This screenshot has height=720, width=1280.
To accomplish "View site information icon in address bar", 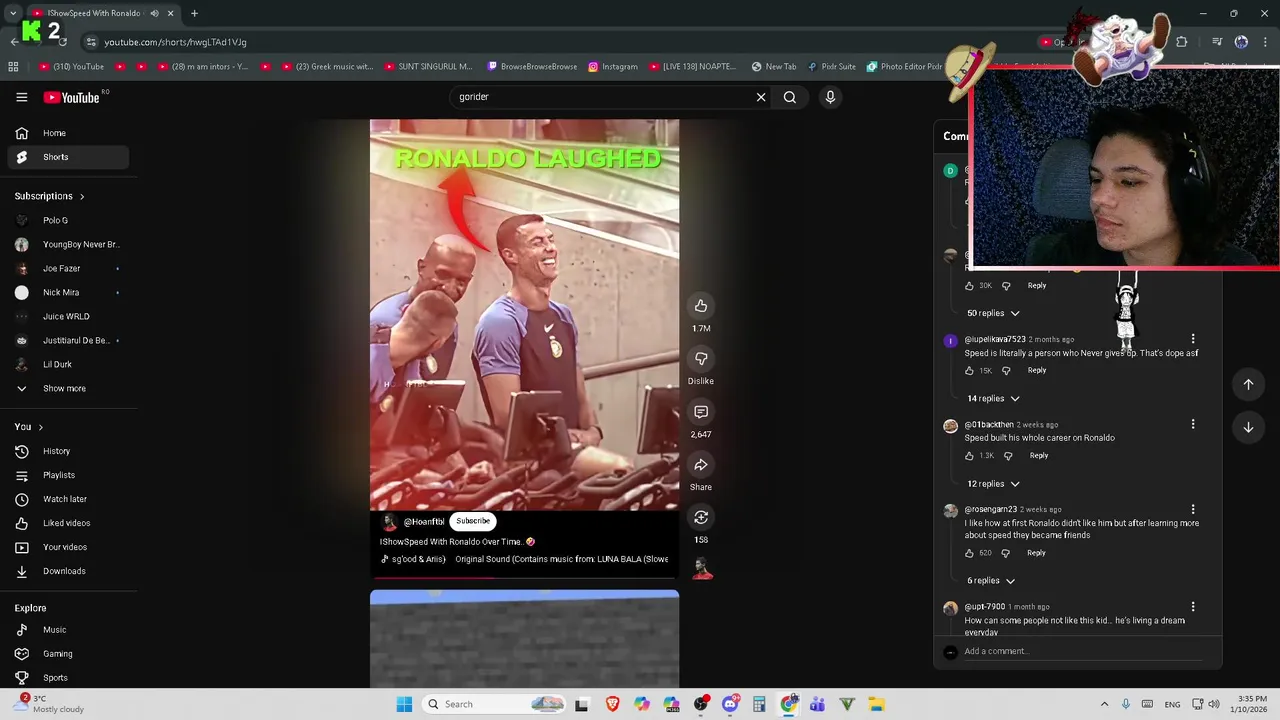I will tap(91, 42).
